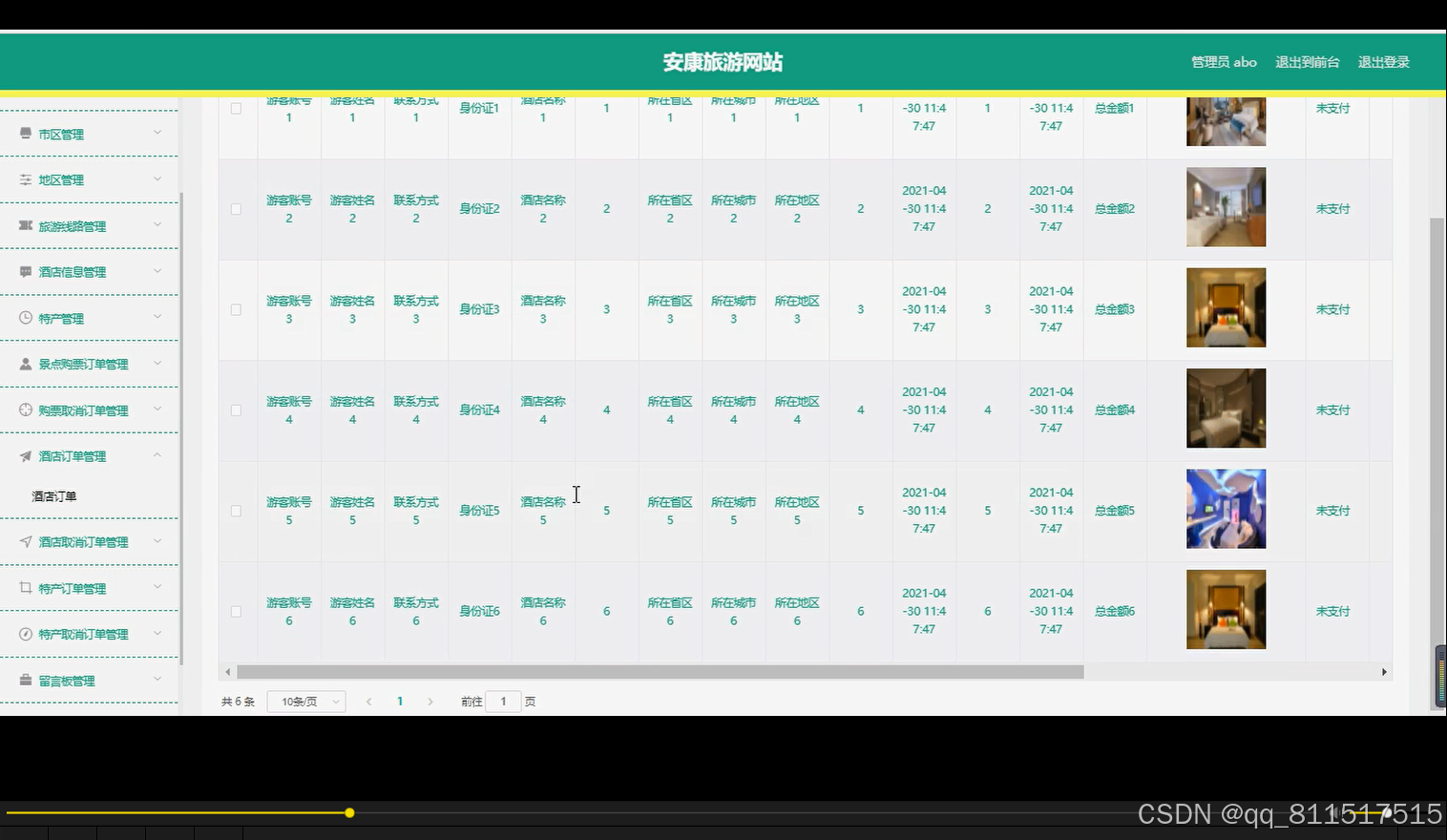Expand 旅游线路管理 menu chevron
The width and height of the screenshot is (1447, 840).
tap(157, 224)
